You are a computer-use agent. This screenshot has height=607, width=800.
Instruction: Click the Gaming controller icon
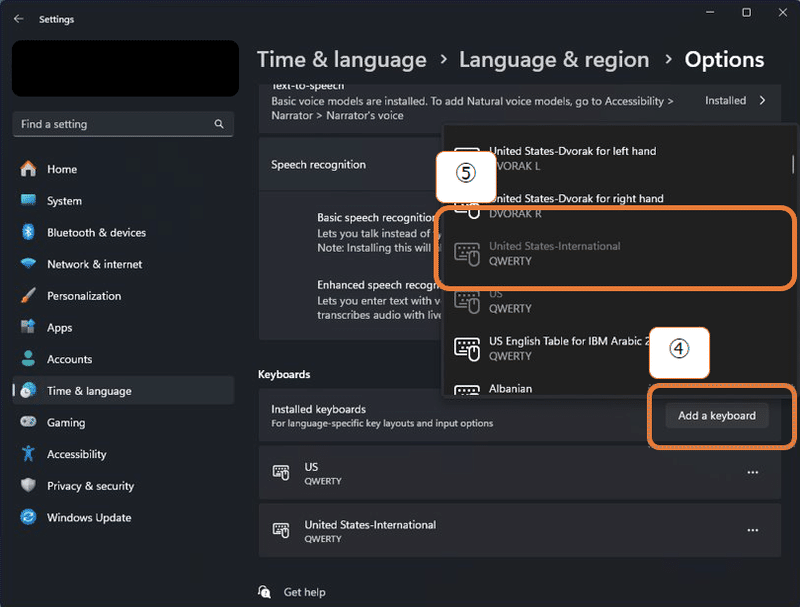click(x=29, y=422)
